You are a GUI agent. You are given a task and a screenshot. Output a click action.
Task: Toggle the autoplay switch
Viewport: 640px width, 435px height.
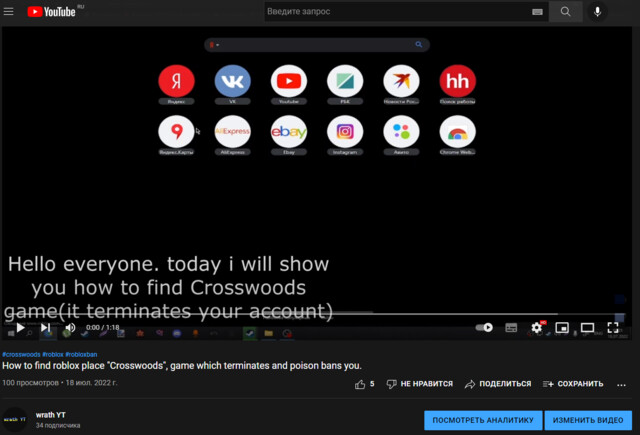tap(484, 327)
